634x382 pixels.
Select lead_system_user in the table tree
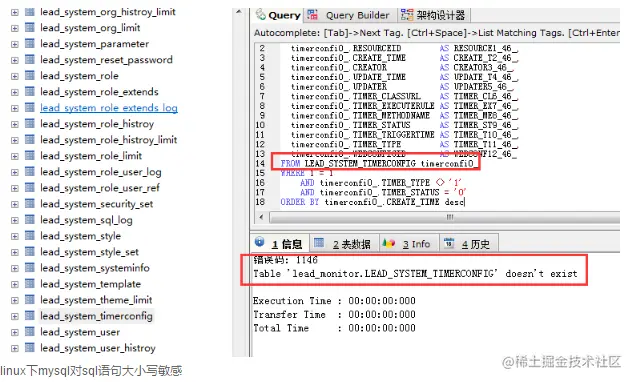click(x=80, y=332)
